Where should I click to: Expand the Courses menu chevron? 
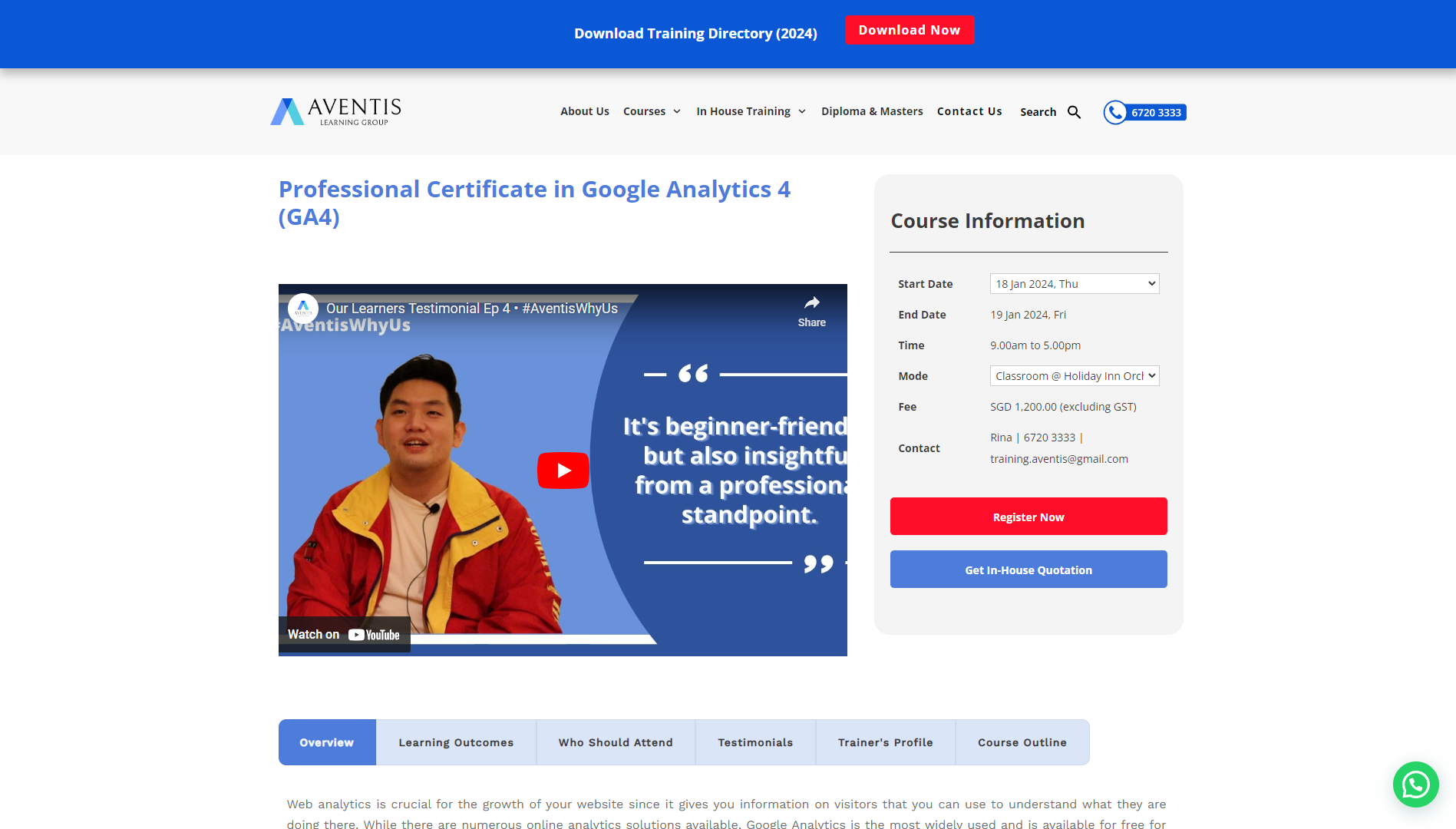[x=677, y=111]
